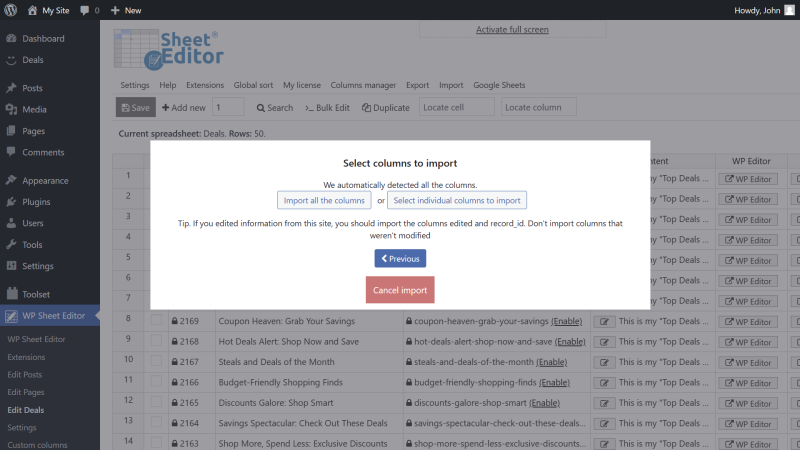The width and height of the screenshot is (800, 450).
Task: Open the Bulk Edit tool
Action: (x=327, y=108)
